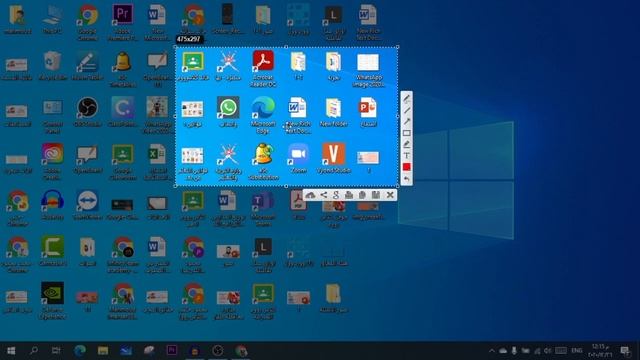Viewport: 640px width, 360px height.
Task: Open the Windows Start menu
Action: pyautogui.click(x=11, y=351)
